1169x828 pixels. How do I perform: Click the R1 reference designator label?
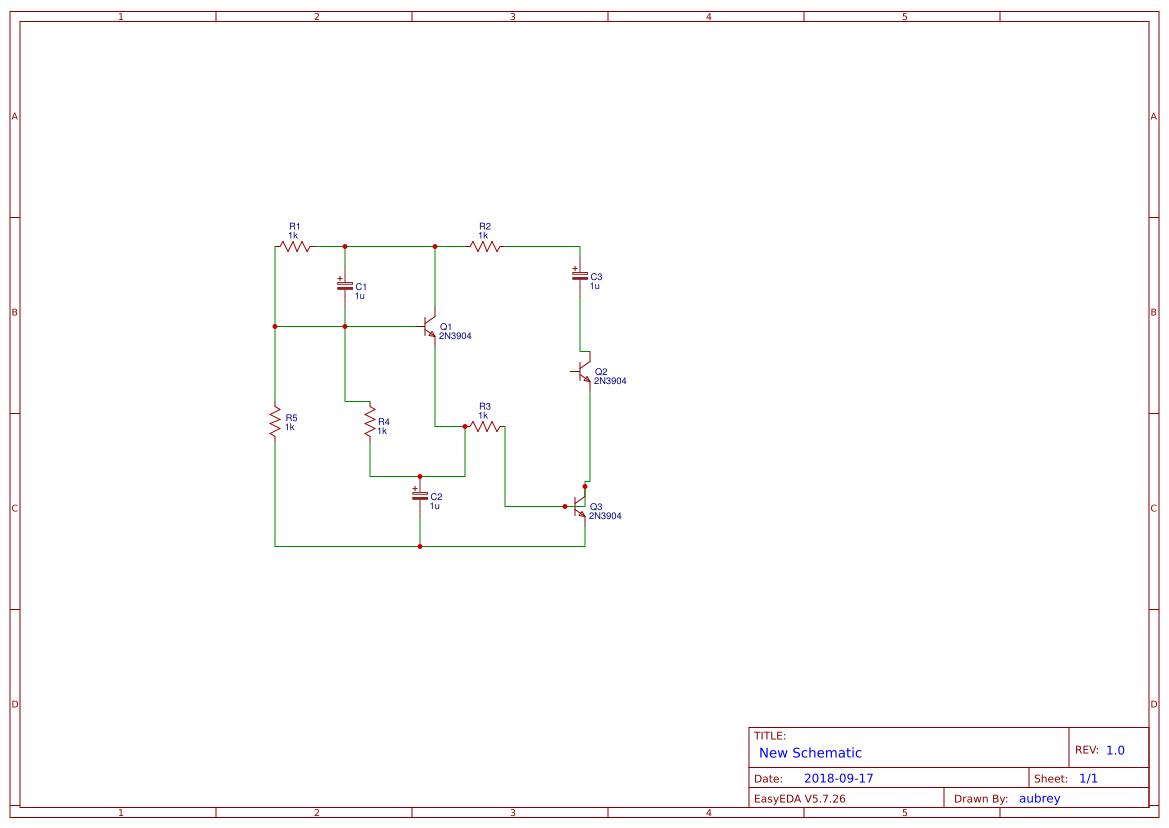point(292,225)
